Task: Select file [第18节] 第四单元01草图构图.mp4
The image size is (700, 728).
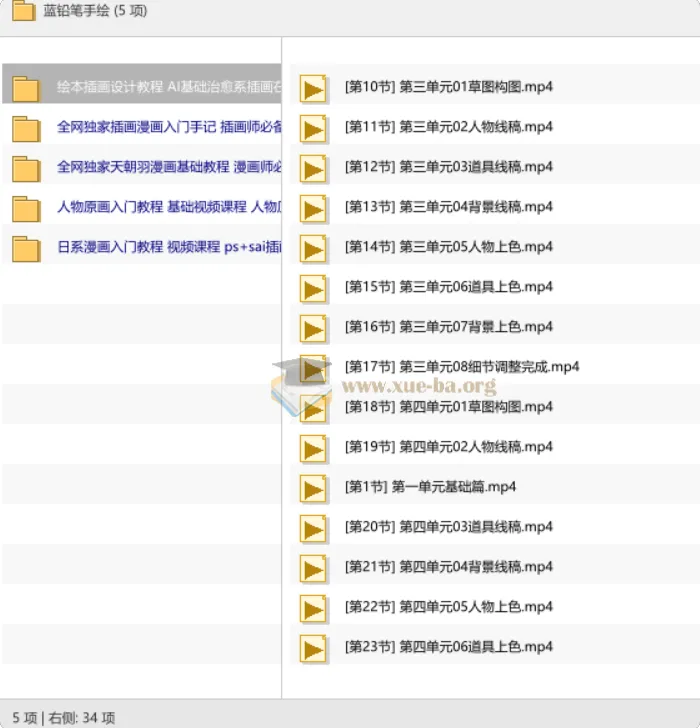Action: click(x=449, y=407)
